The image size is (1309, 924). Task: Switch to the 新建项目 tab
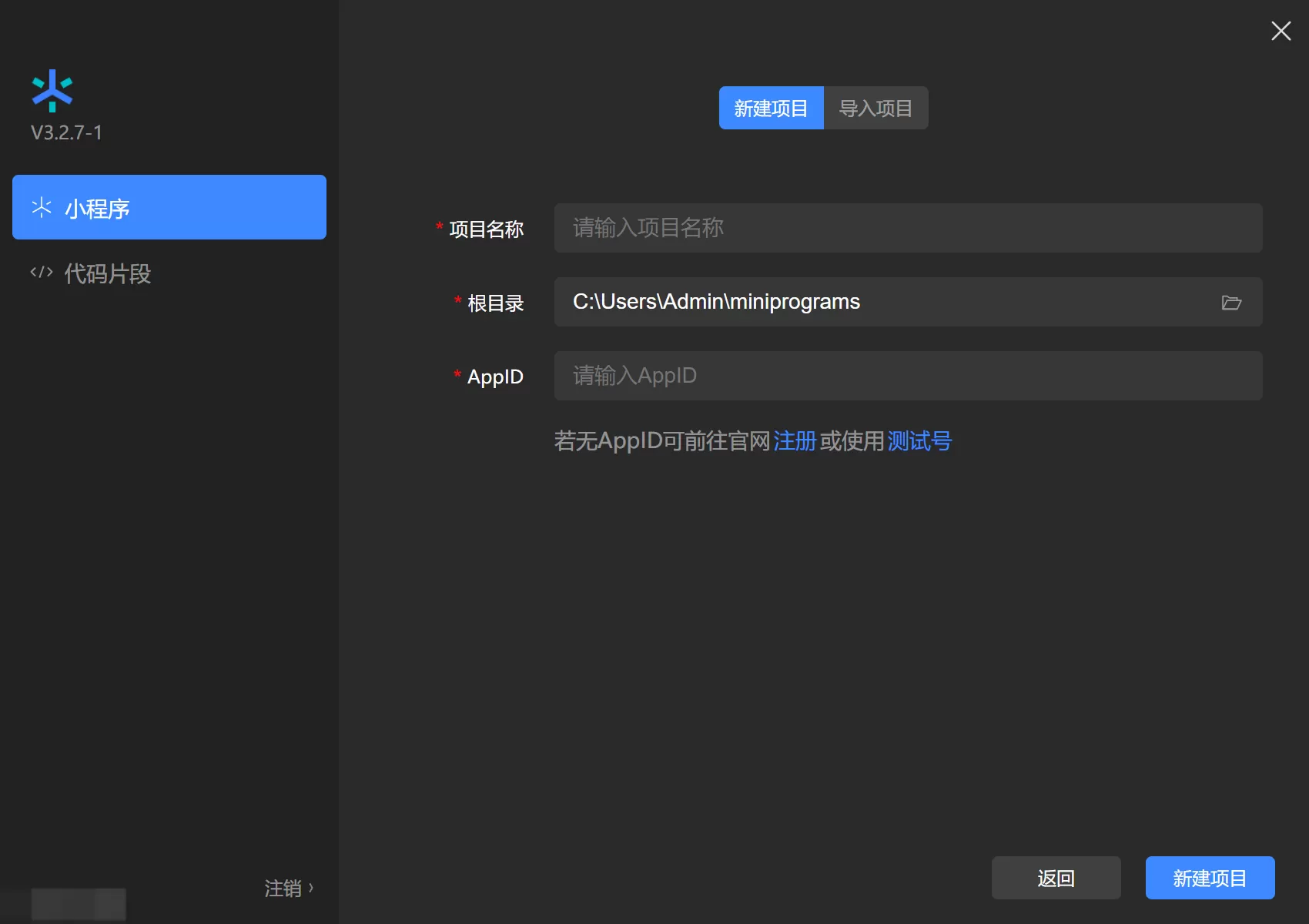[x=771, y=108]
